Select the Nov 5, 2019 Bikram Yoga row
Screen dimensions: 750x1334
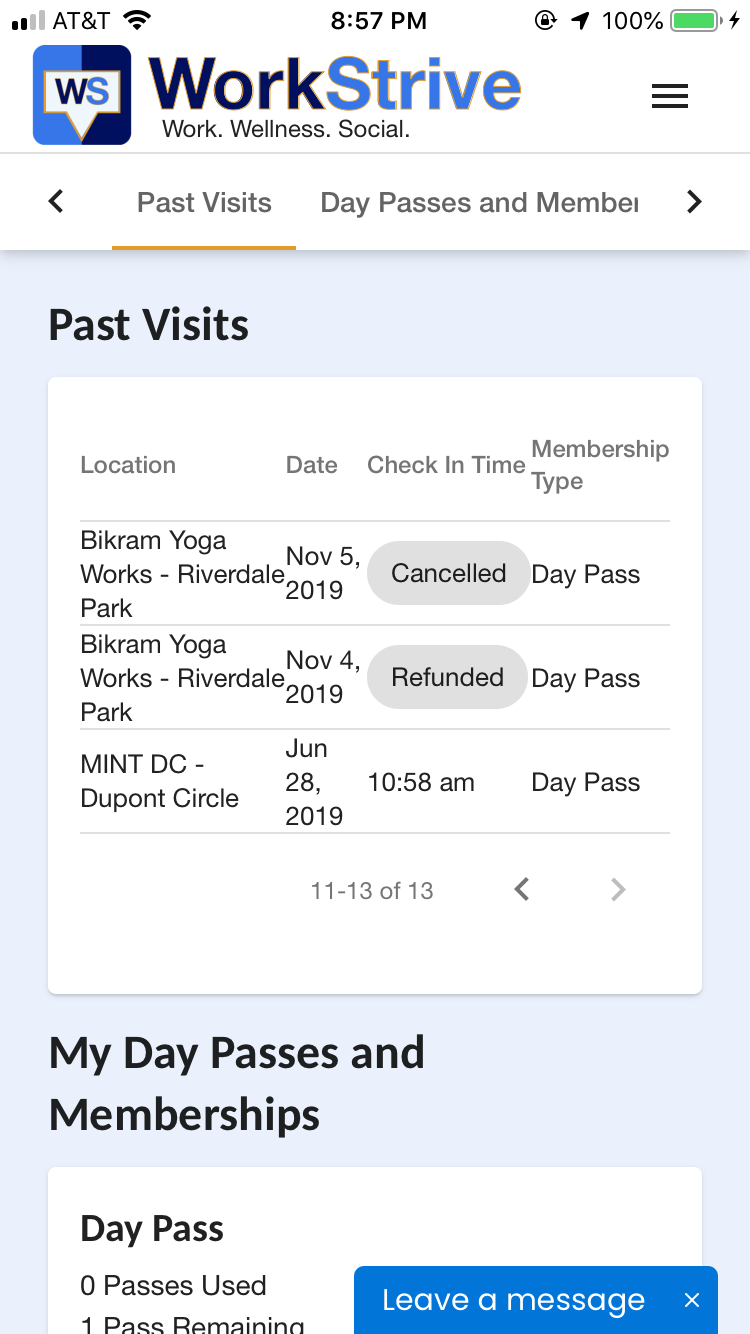pos(375,573)
